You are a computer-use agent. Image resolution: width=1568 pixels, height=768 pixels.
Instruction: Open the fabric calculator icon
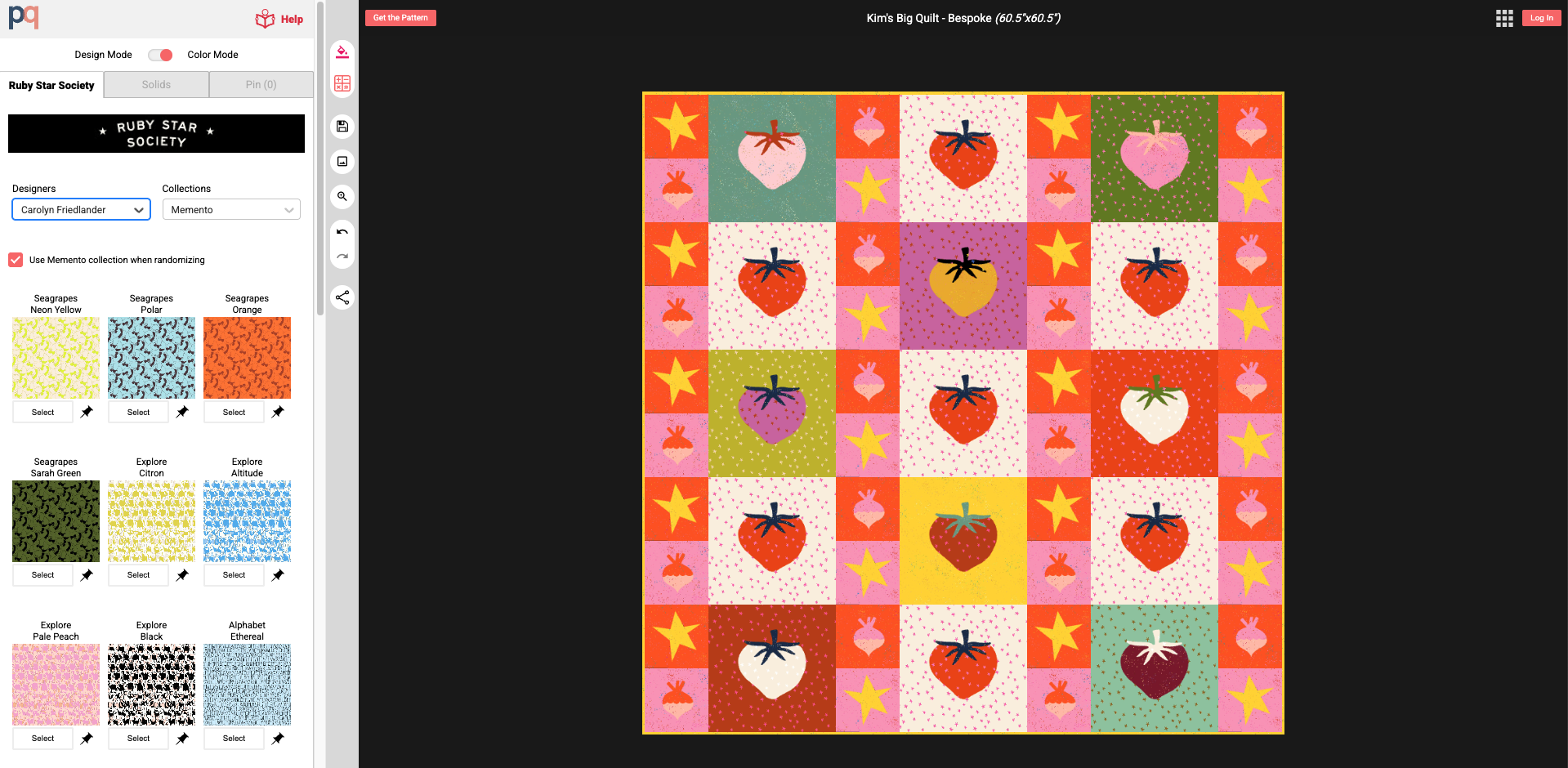[x=342, y=83]
